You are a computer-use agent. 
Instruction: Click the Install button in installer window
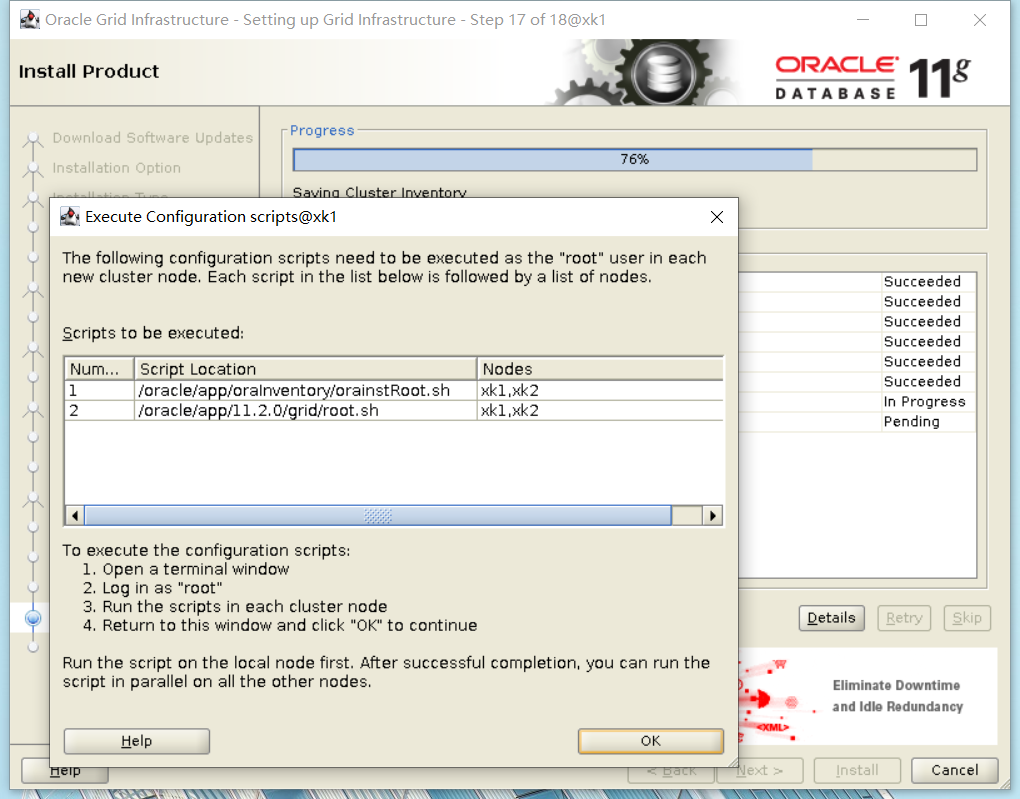[857, 770]
